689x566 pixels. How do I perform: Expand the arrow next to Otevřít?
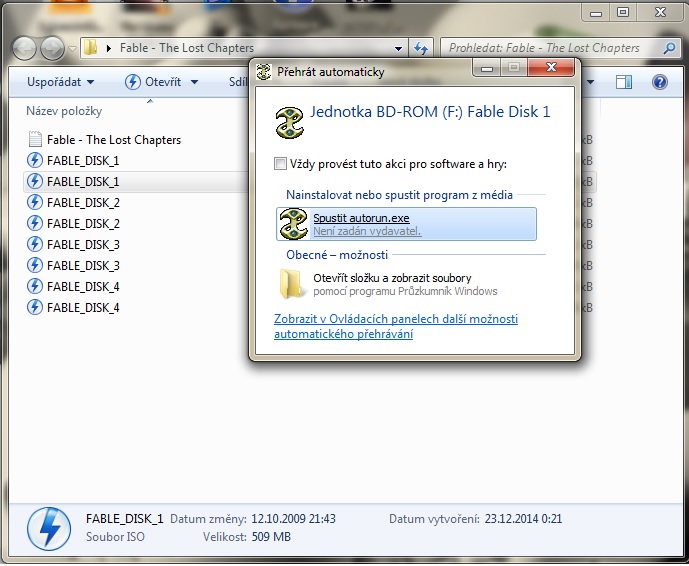coord(195,82)
